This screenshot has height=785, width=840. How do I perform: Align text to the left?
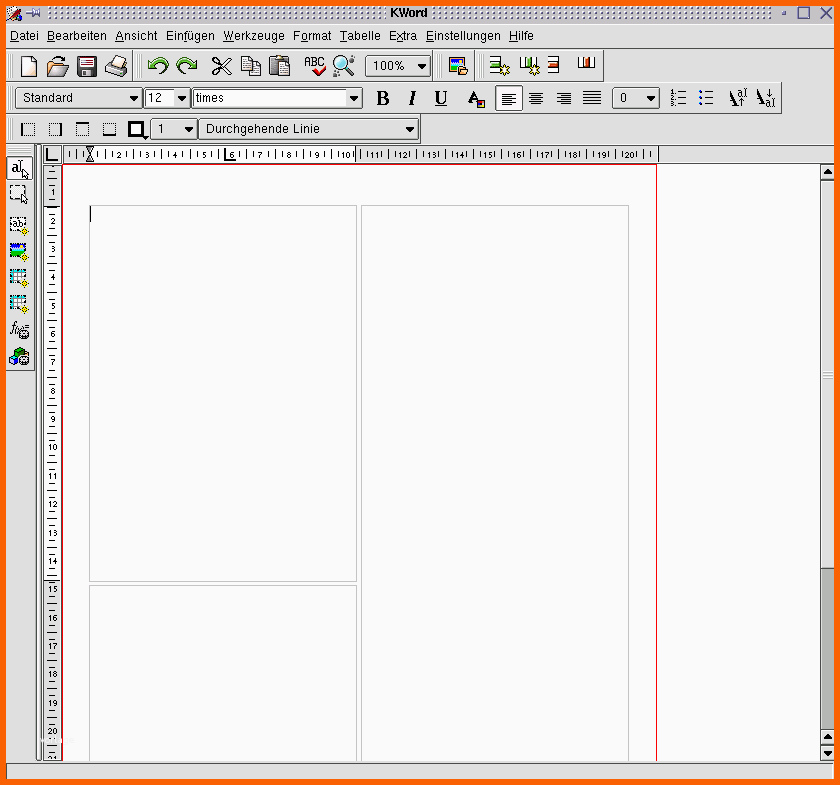point(508,99)
